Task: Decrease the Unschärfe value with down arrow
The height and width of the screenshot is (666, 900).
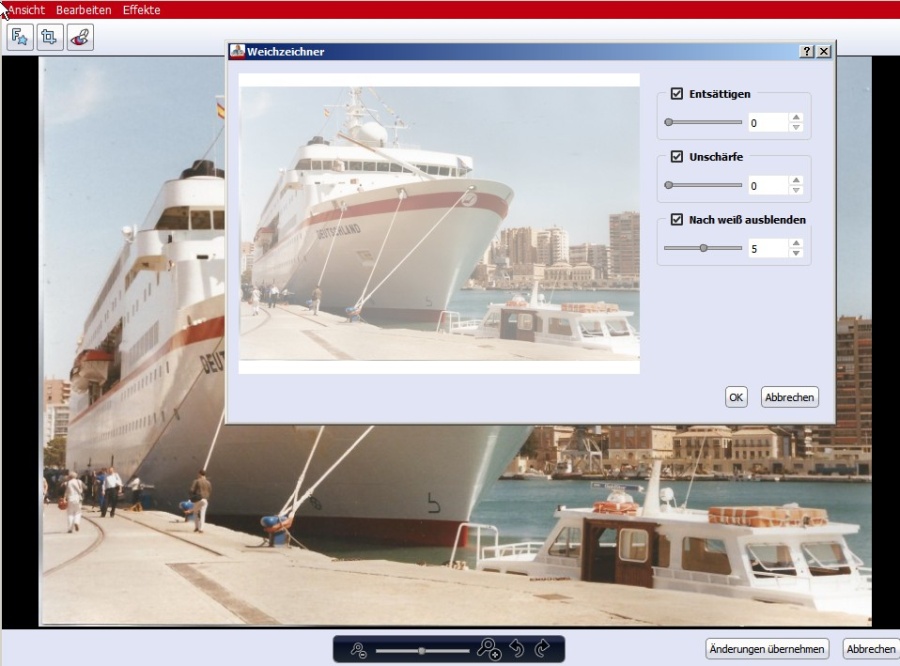Action: 796,190
